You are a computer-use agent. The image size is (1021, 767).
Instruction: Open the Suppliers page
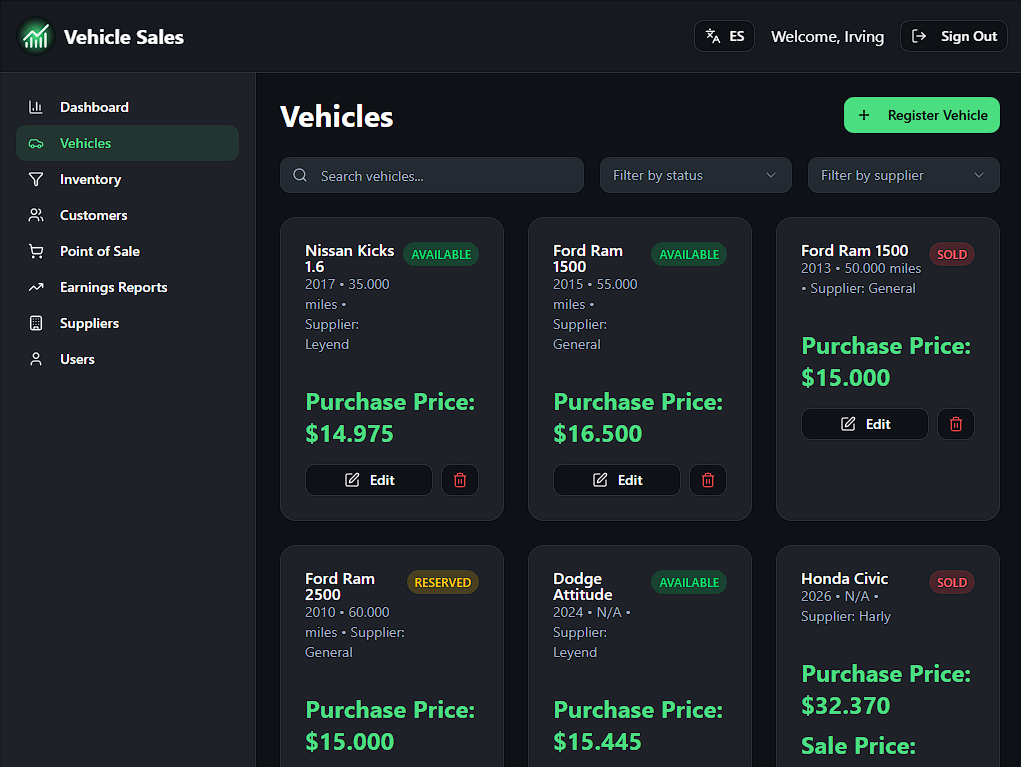coord(127,323)
